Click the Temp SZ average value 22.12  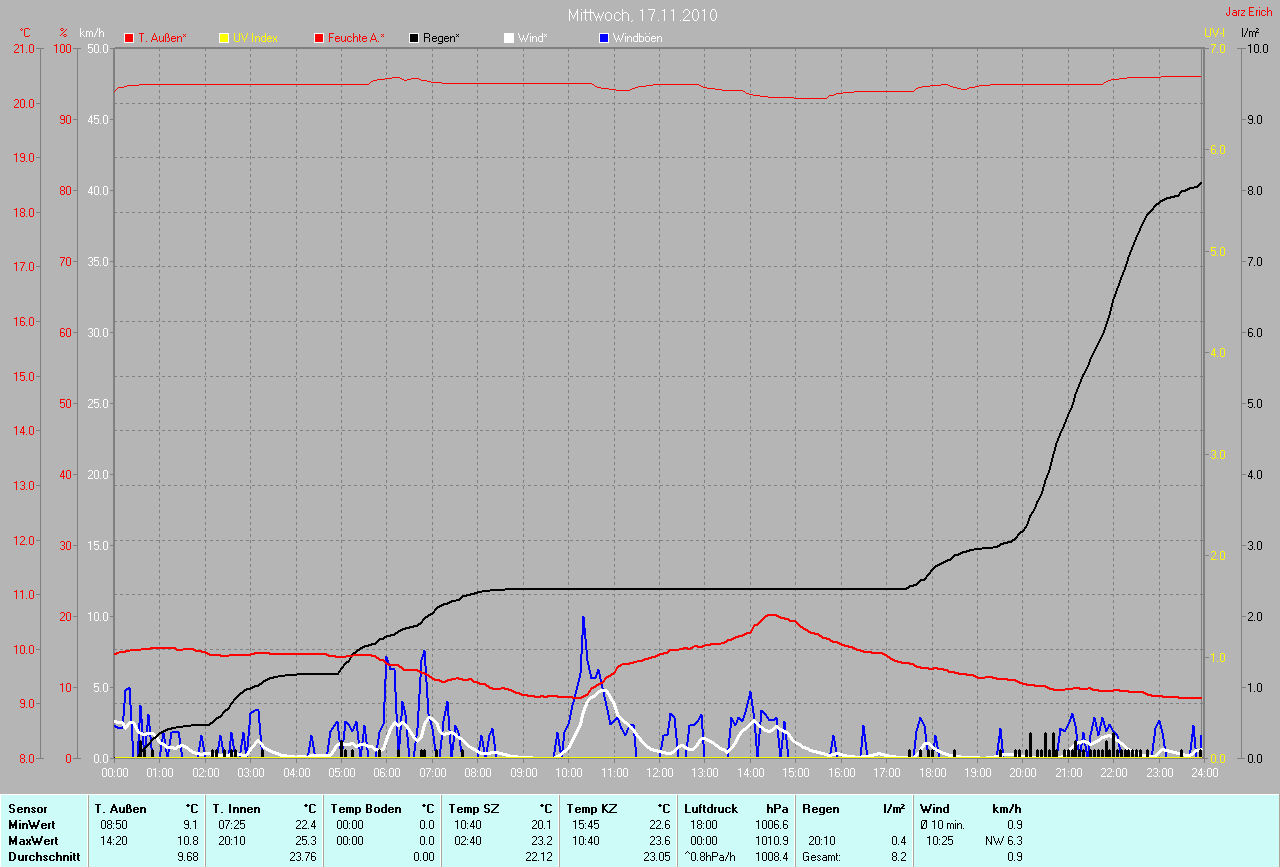(541, 857)
